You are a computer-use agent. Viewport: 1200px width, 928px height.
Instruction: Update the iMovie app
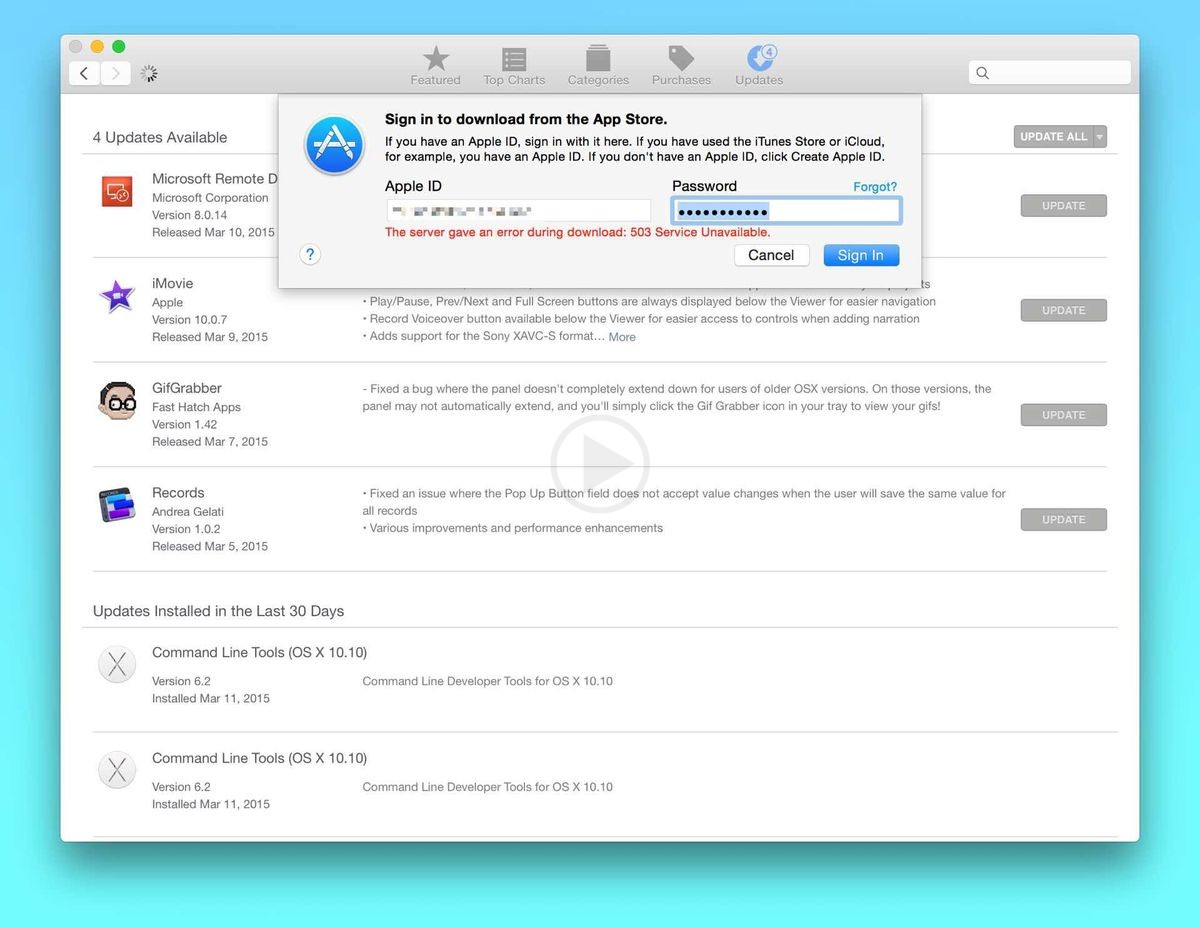tap(1064, 310)
